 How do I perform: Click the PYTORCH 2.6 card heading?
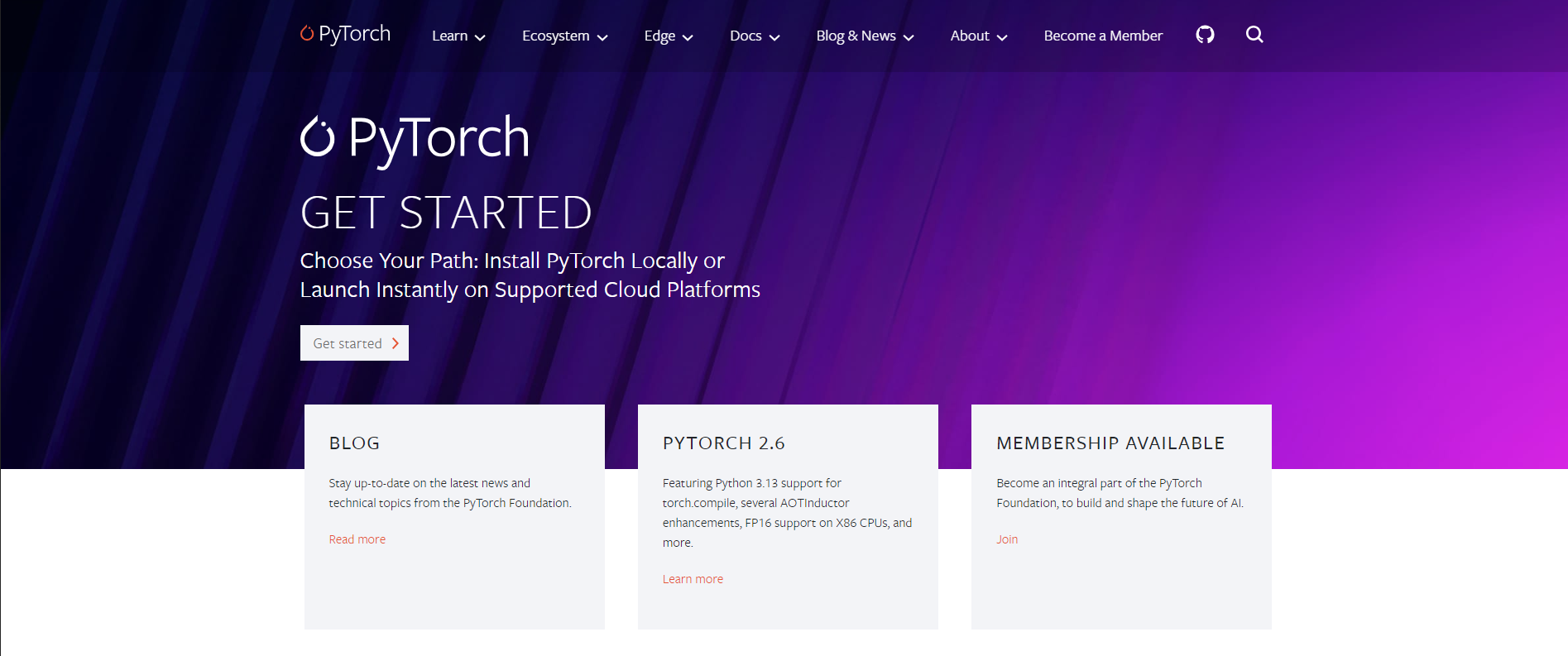pyautogui.click(x=723, y=443)
